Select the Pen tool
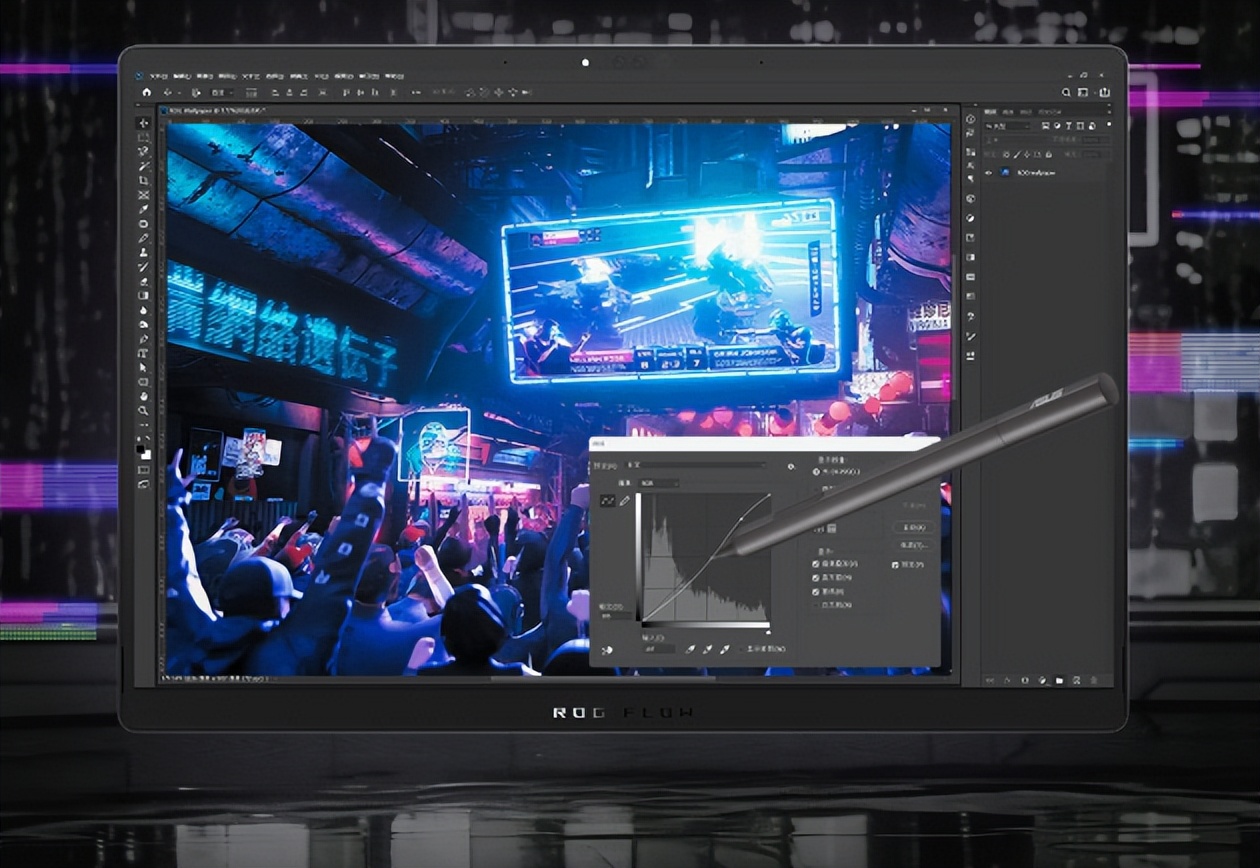 click(144, 338)
